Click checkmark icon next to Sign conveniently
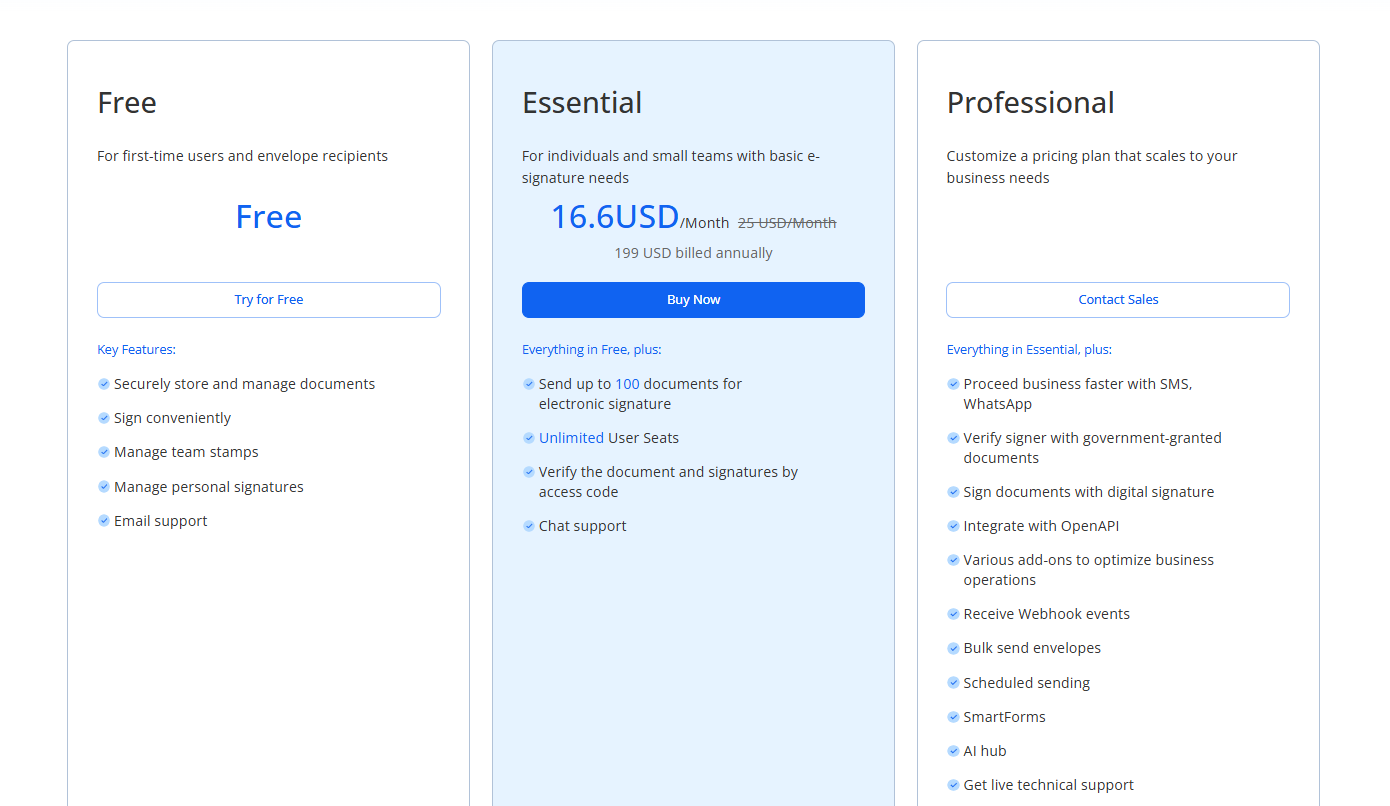The image size is (1390, 806). pos(104,418)
